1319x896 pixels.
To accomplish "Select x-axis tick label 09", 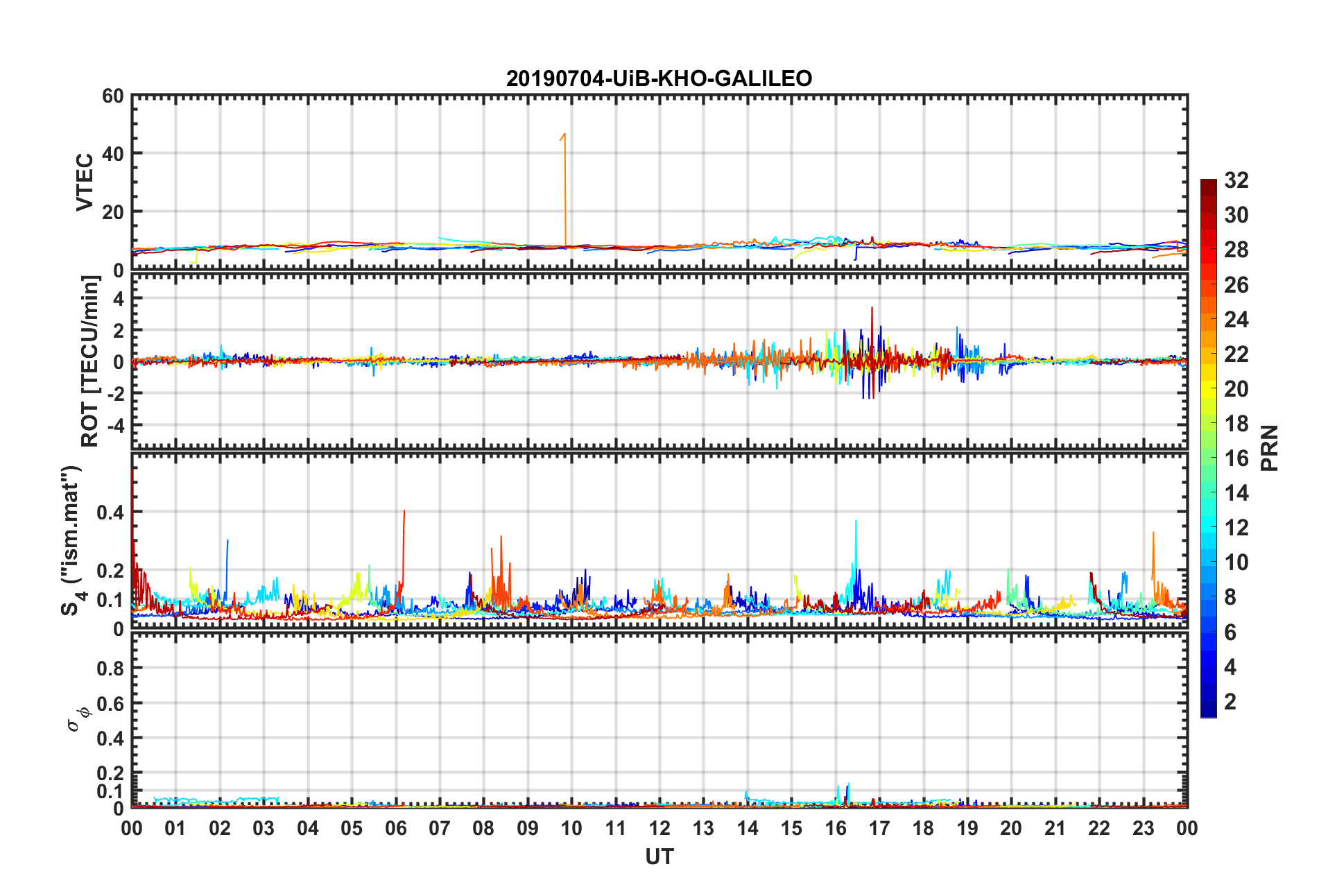I will (528, 828).
